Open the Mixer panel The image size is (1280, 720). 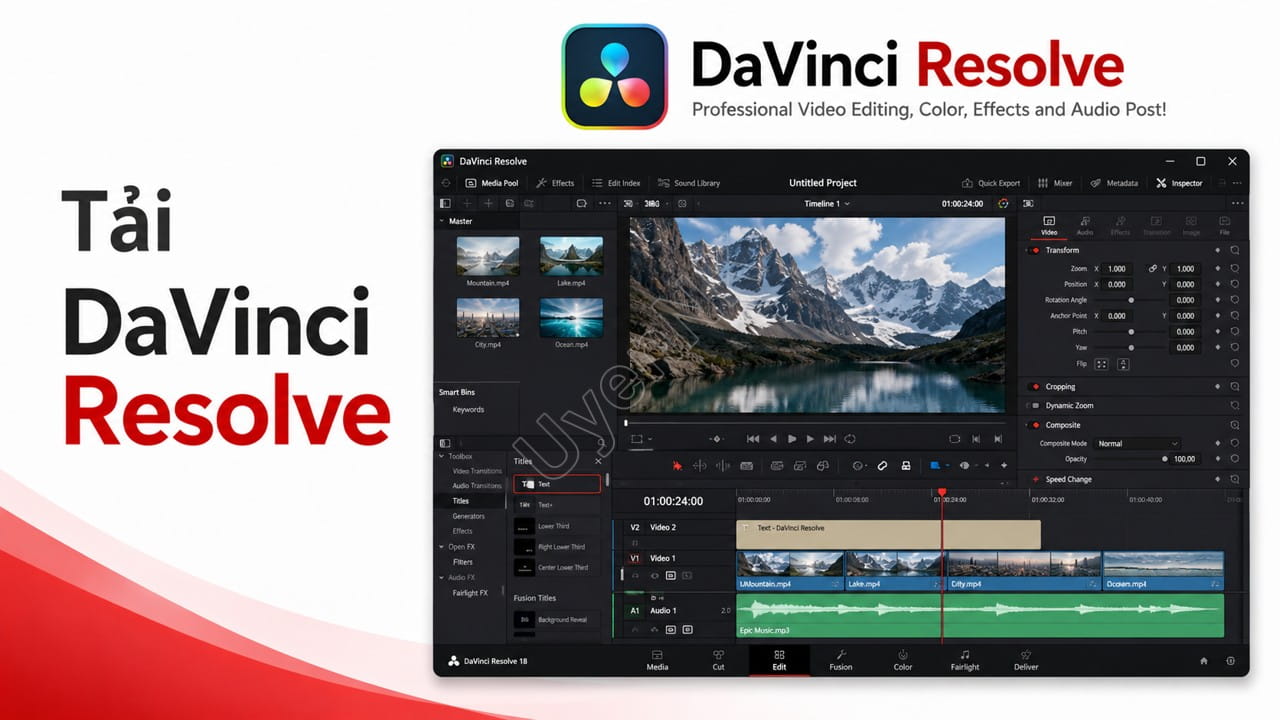click(x=1055, y=183)
